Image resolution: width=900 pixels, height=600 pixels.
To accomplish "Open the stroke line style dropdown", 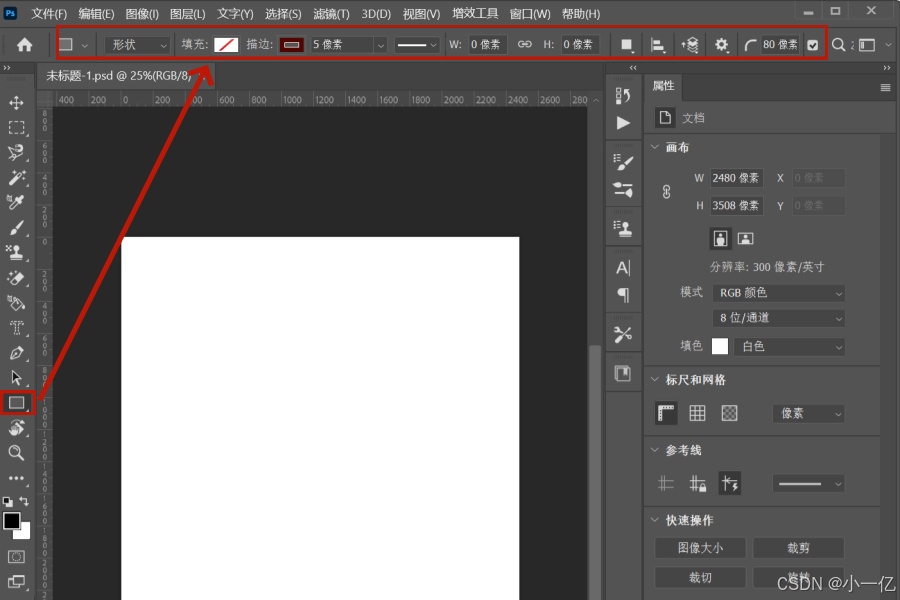I will click(417, 45).
